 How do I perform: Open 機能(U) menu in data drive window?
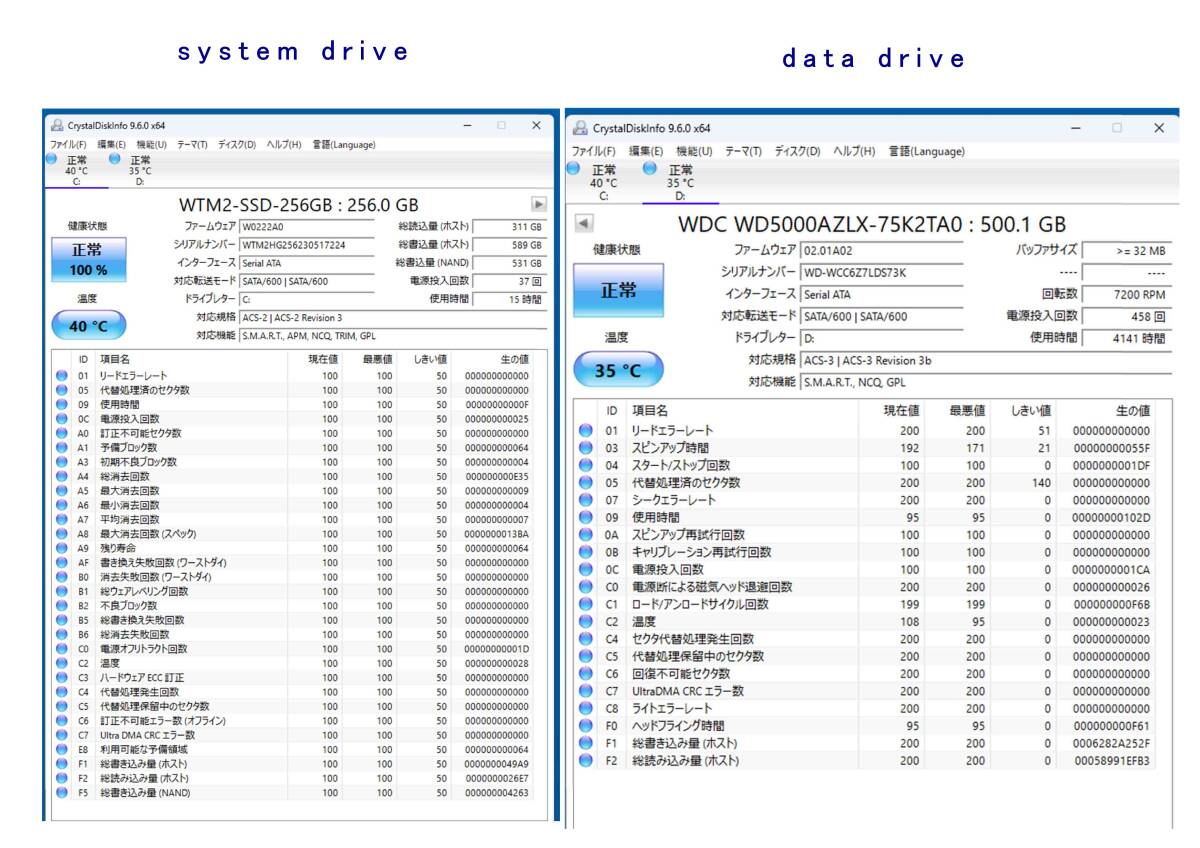[x=694, y=151]
